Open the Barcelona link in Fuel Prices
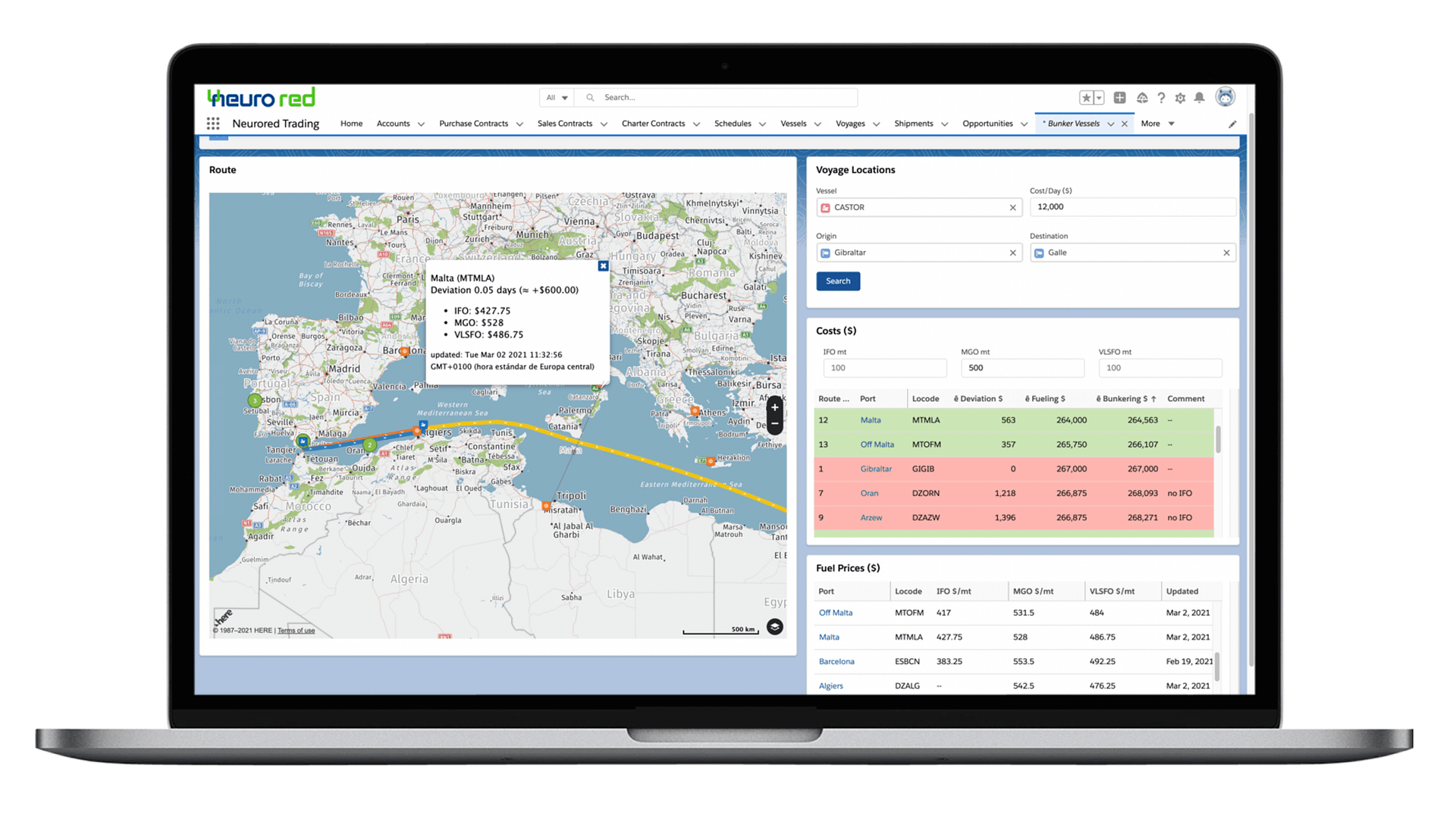Screen dimensions: 1456x813 (836, 661)
